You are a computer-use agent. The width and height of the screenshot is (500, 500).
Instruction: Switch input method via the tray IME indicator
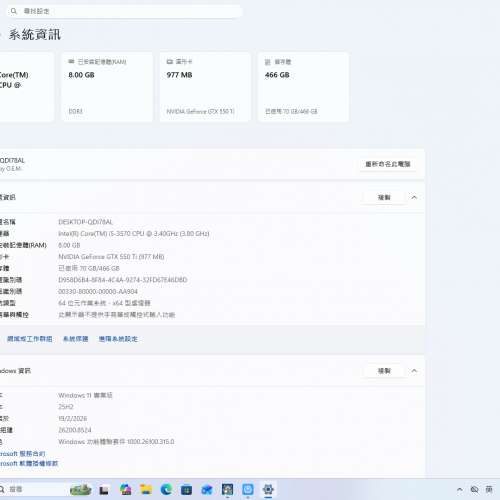click(489, 489)
